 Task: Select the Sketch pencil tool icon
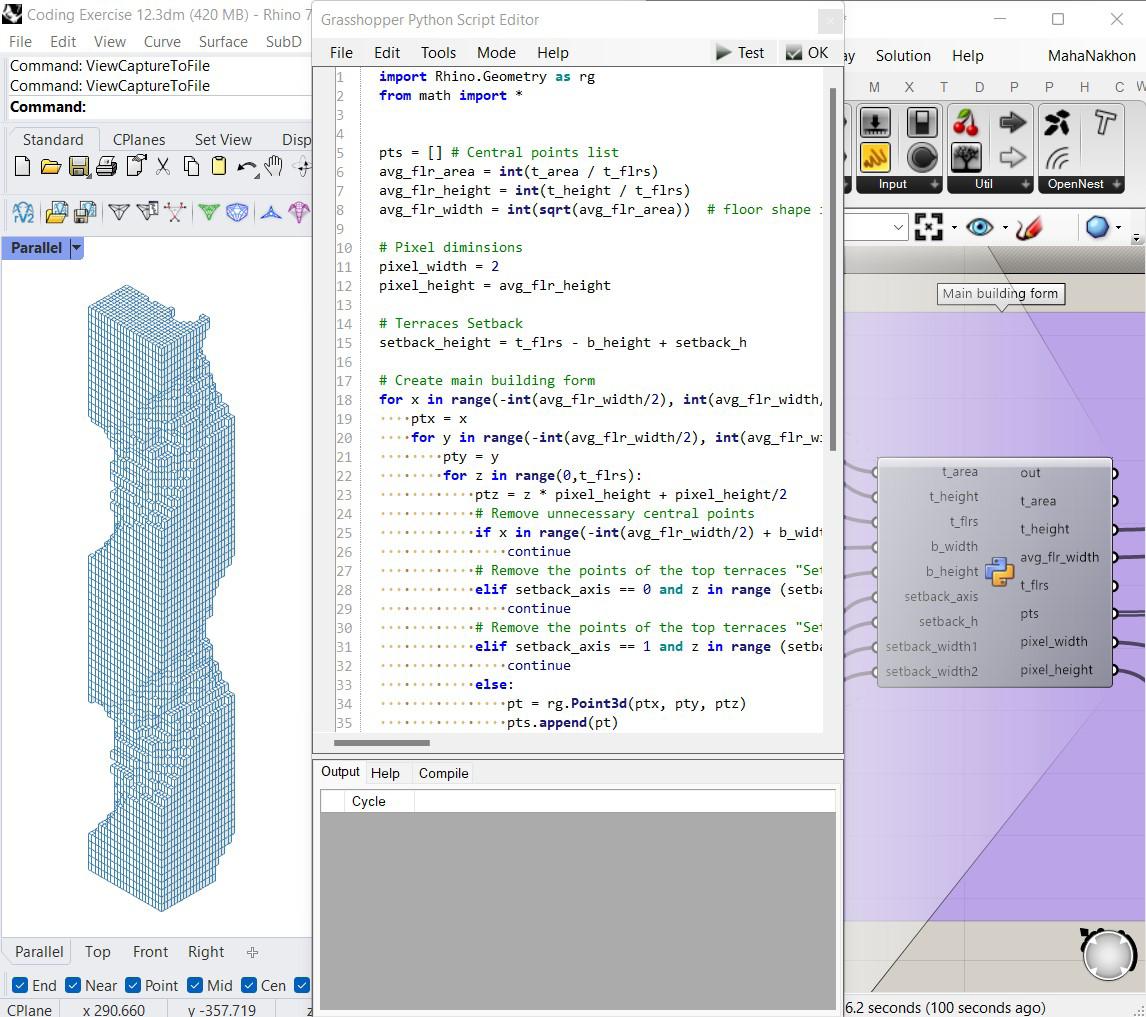click(1028, 228)
